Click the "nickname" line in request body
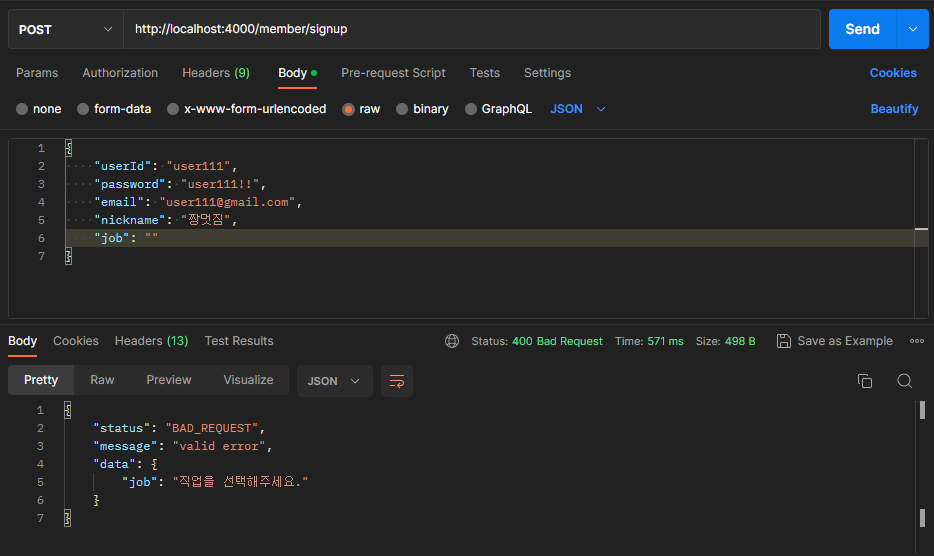 click(x=166, y=220)
